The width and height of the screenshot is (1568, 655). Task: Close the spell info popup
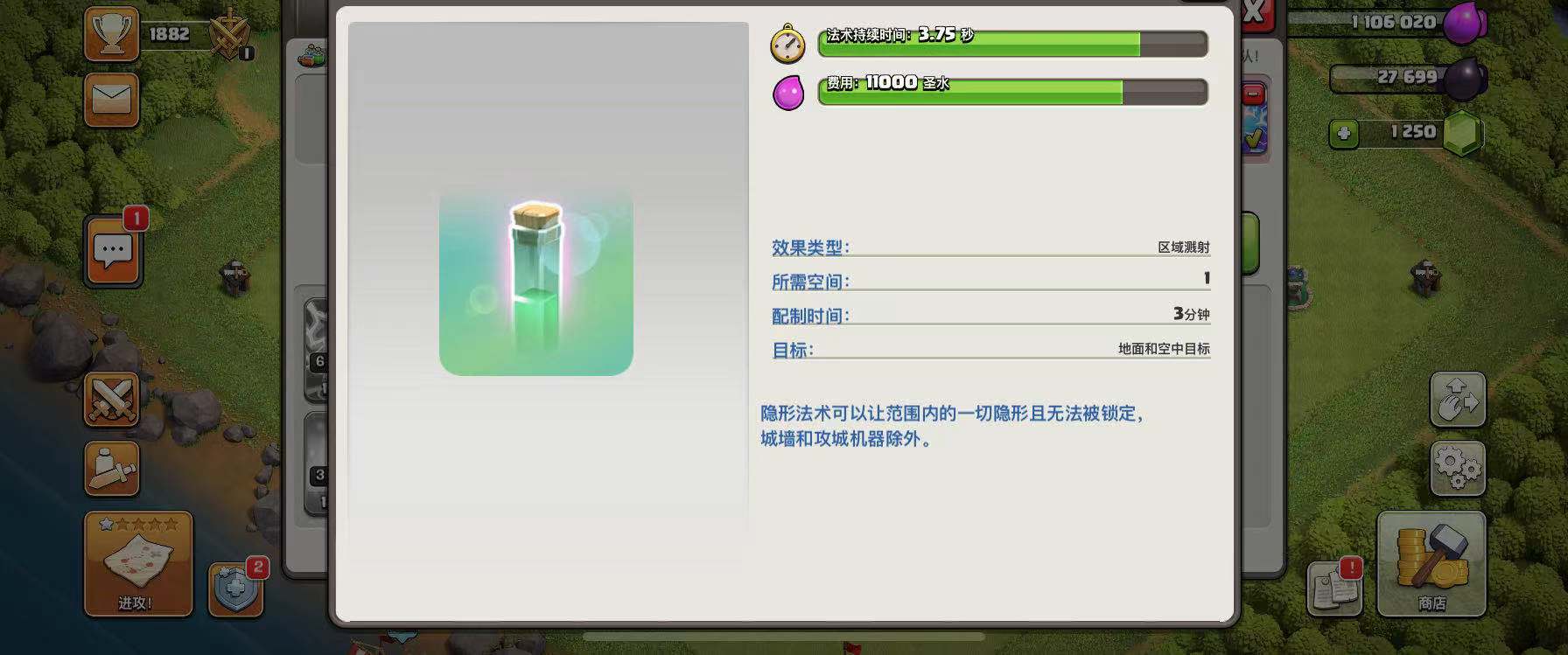[x=1253, y=11]
